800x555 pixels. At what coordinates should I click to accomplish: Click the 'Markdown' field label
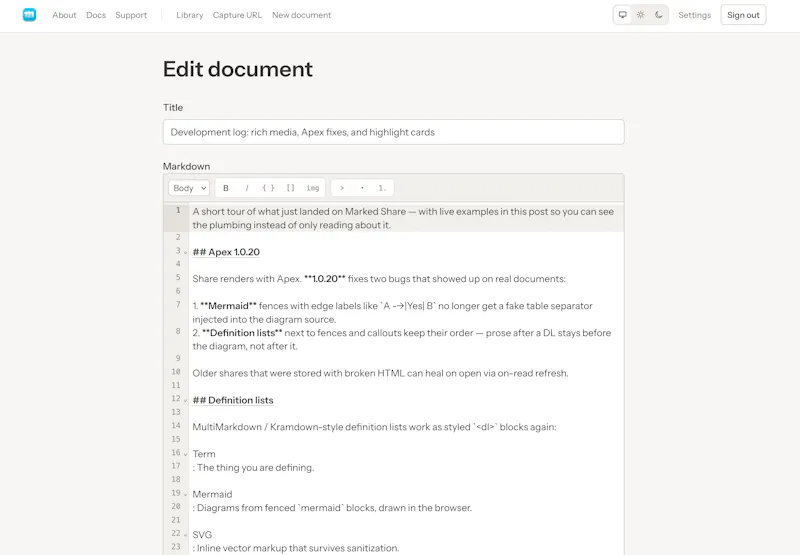186,166
